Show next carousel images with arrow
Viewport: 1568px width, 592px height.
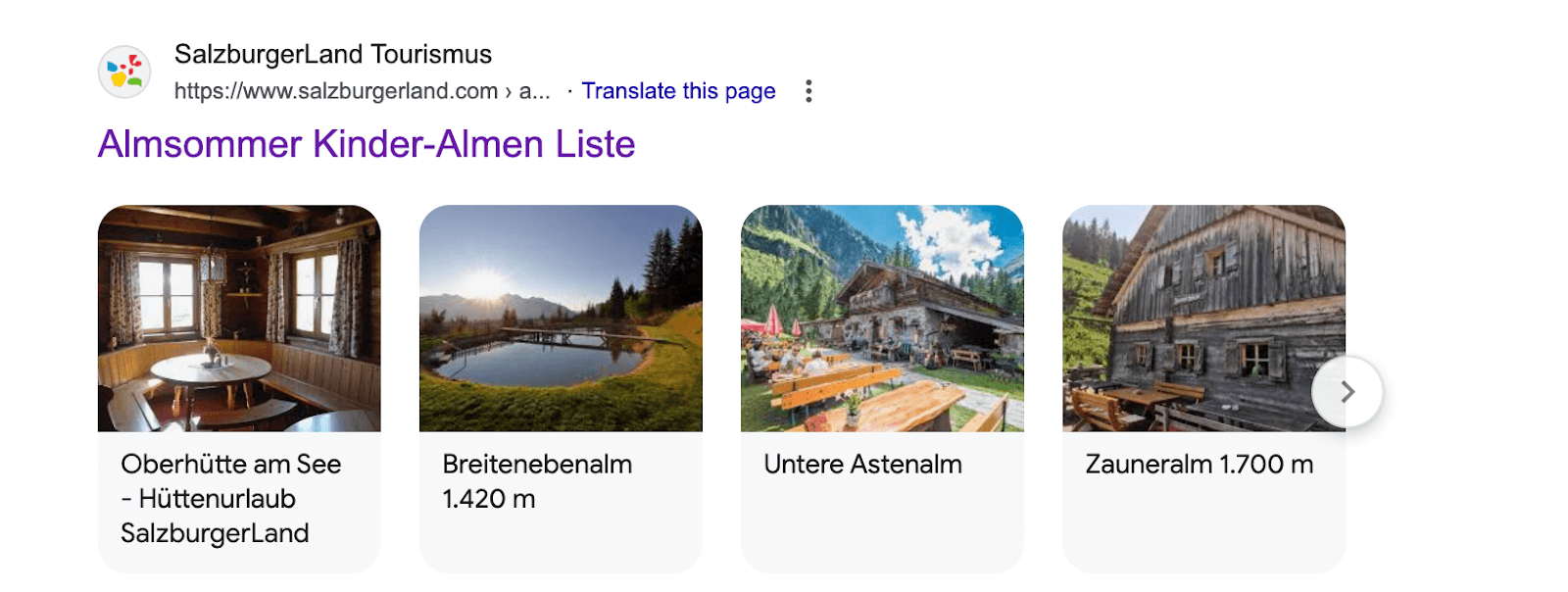pos(1347,392)
